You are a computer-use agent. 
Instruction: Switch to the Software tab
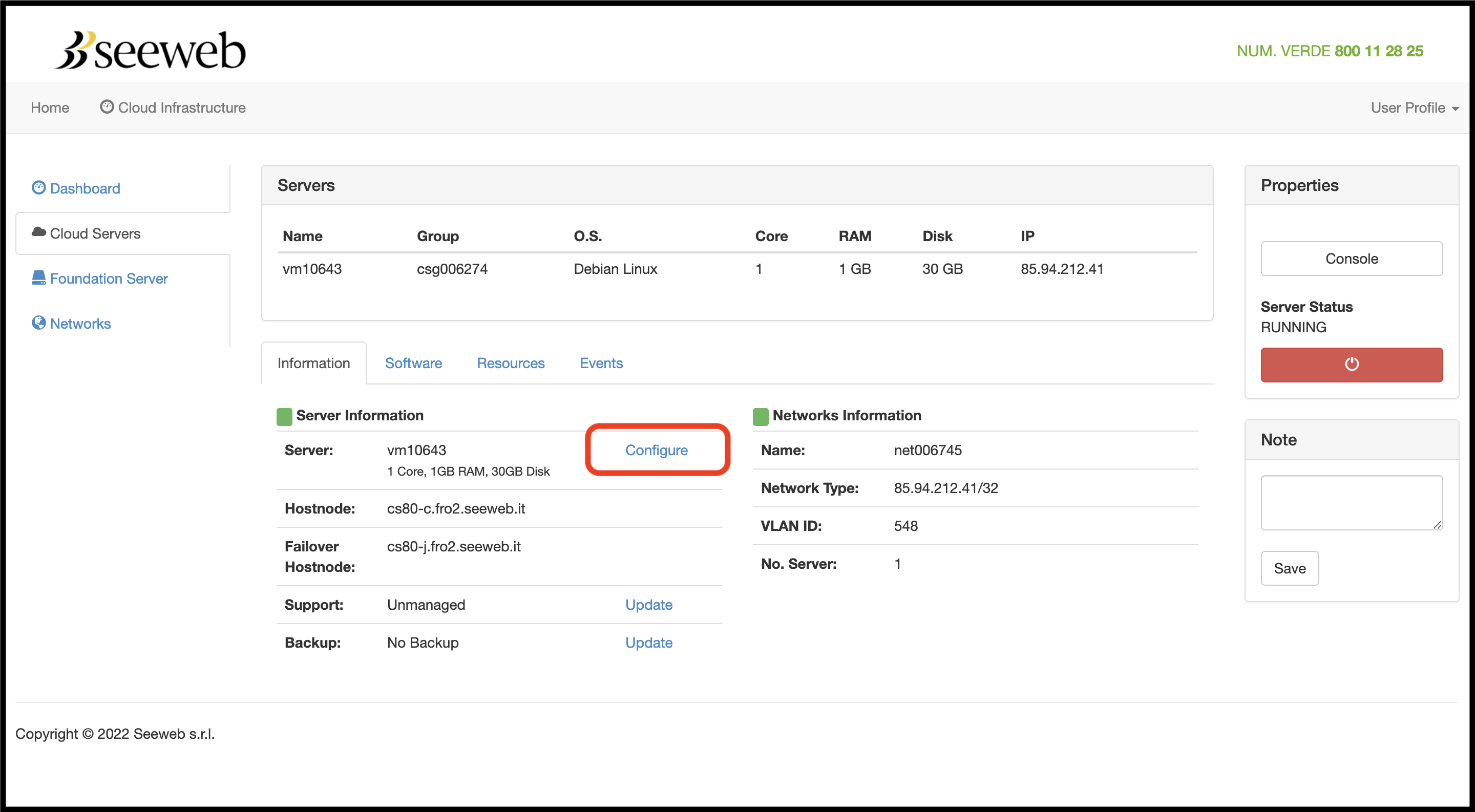click(x=413, y=364)
